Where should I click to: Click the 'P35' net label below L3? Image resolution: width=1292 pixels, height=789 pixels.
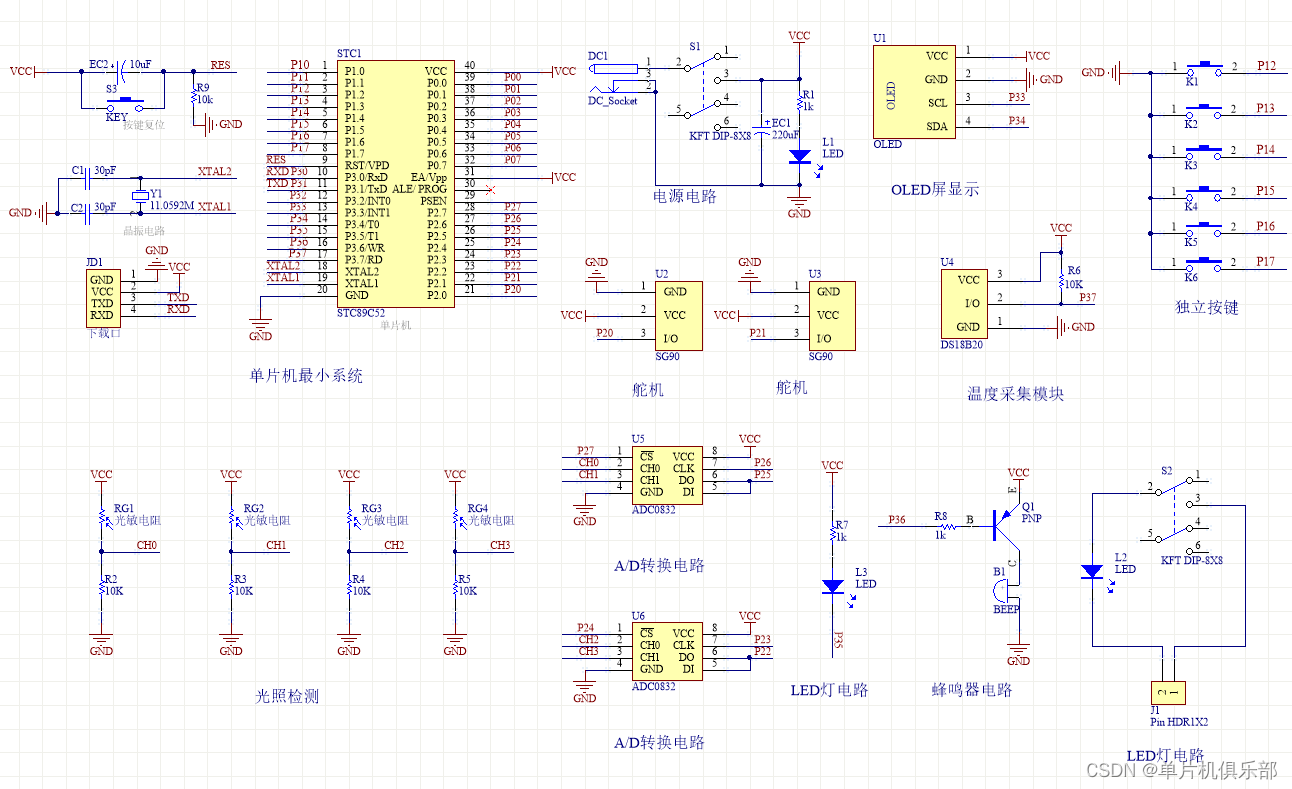tap(838, 640)
